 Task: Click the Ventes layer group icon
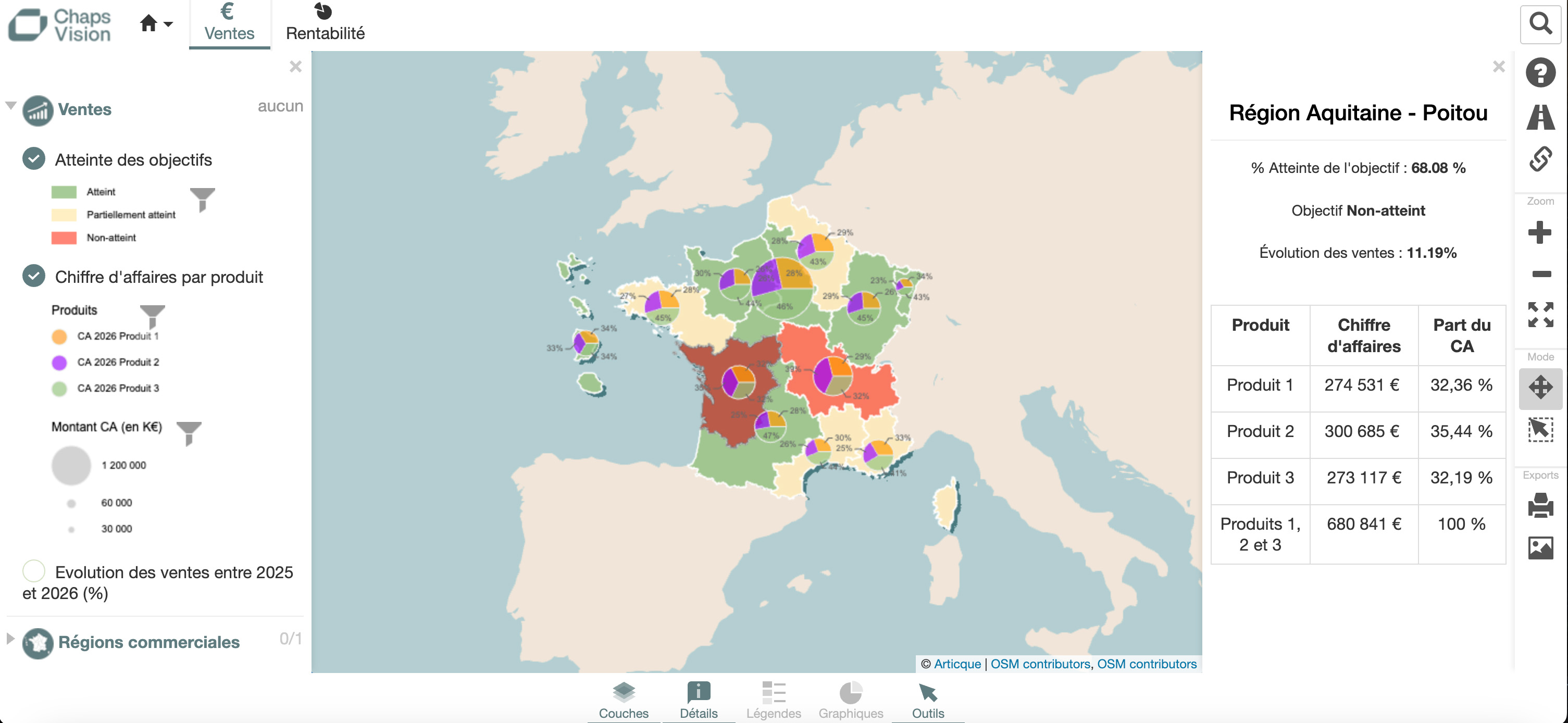click(38, 110)
